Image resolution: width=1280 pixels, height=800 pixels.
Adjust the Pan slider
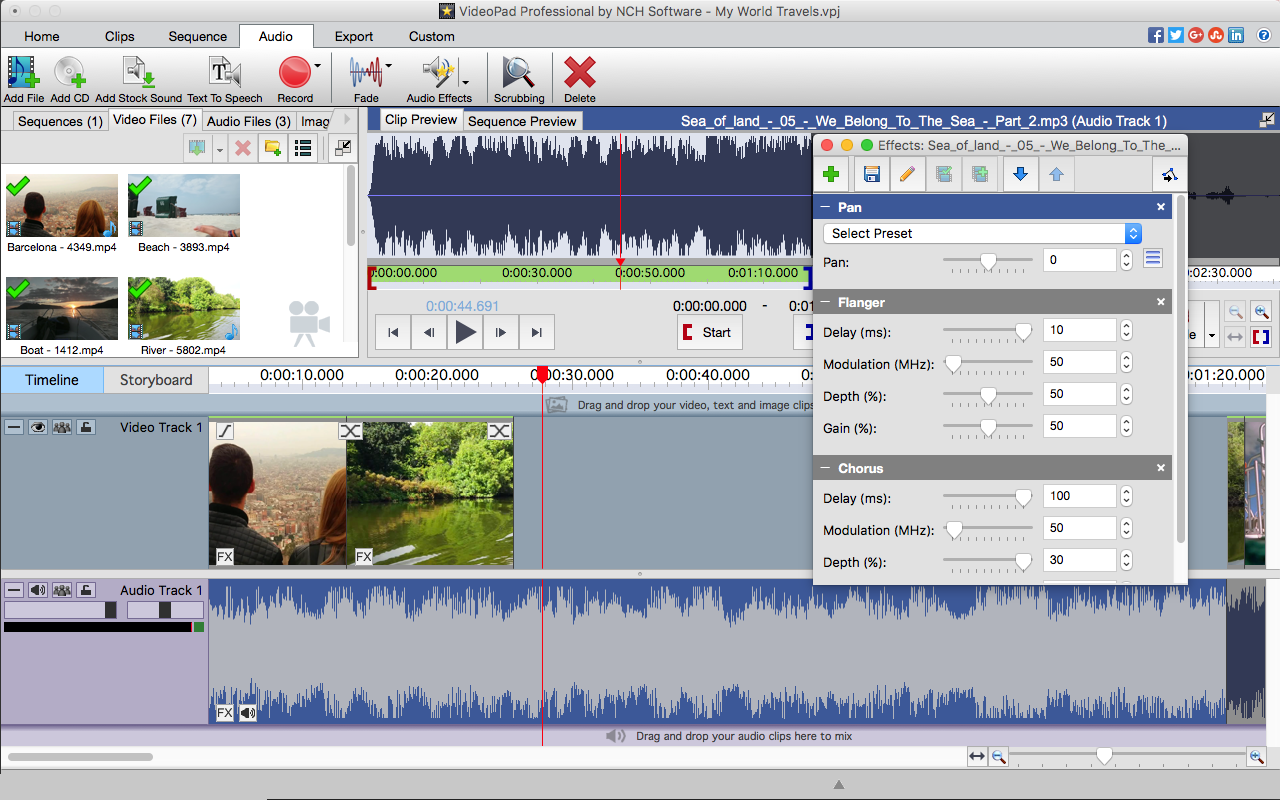pos(988,260)
